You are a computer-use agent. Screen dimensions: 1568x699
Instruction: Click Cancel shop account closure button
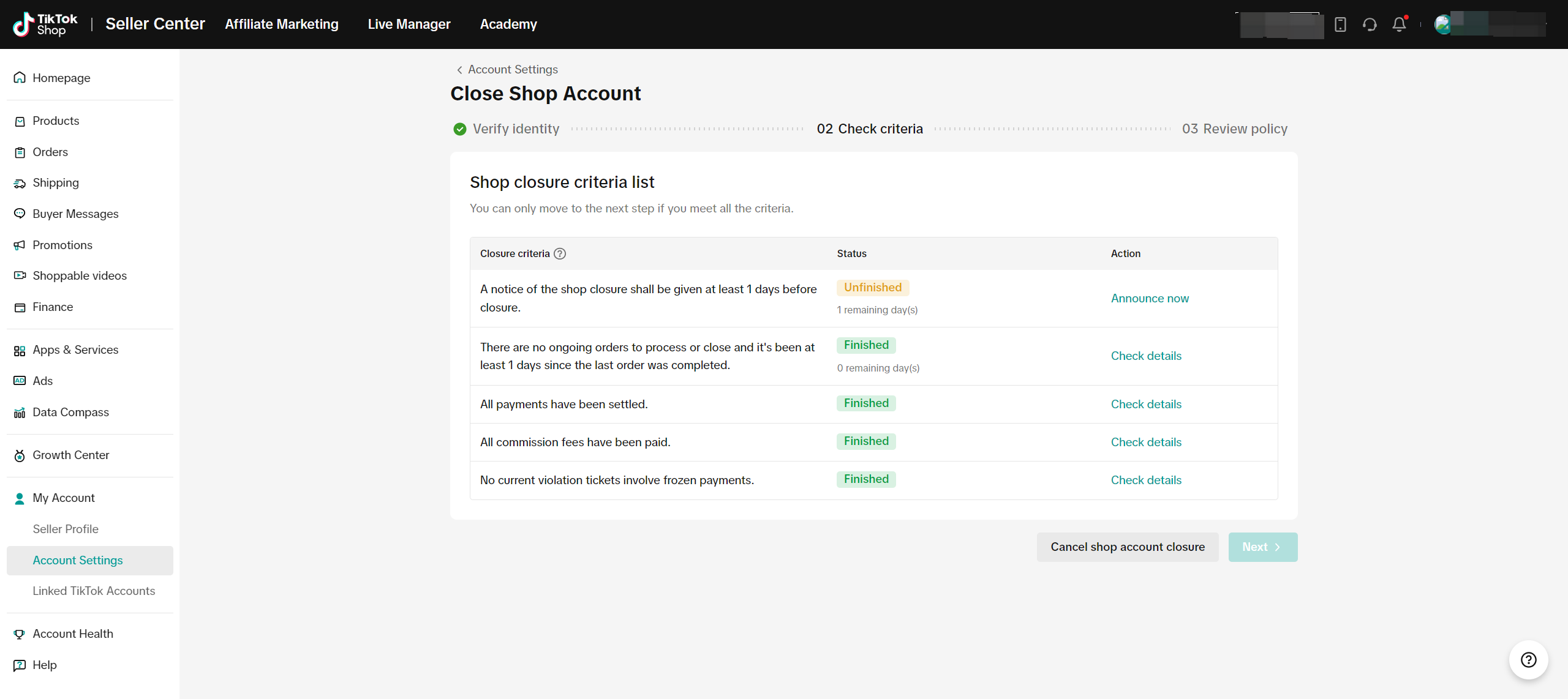[x=1128, y=547]
